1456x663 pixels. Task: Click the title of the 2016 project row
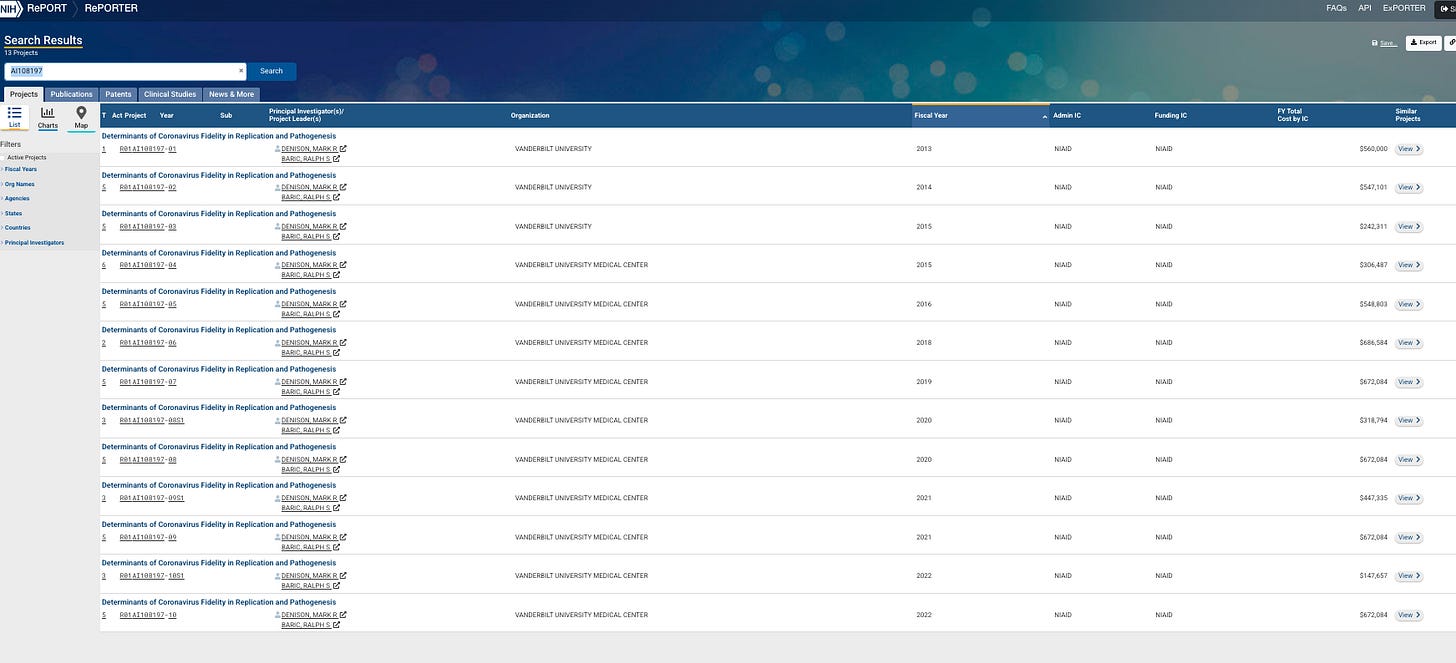coord(219,291)
